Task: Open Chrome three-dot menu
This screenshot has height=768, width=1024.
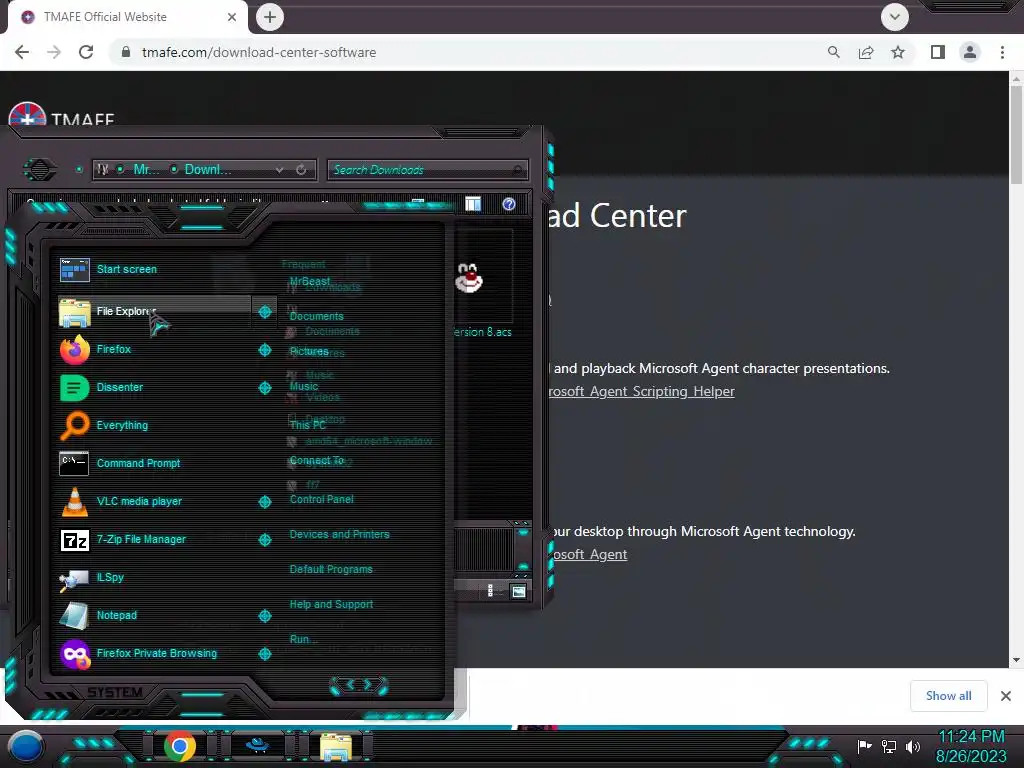Action: click(1002, 52)
